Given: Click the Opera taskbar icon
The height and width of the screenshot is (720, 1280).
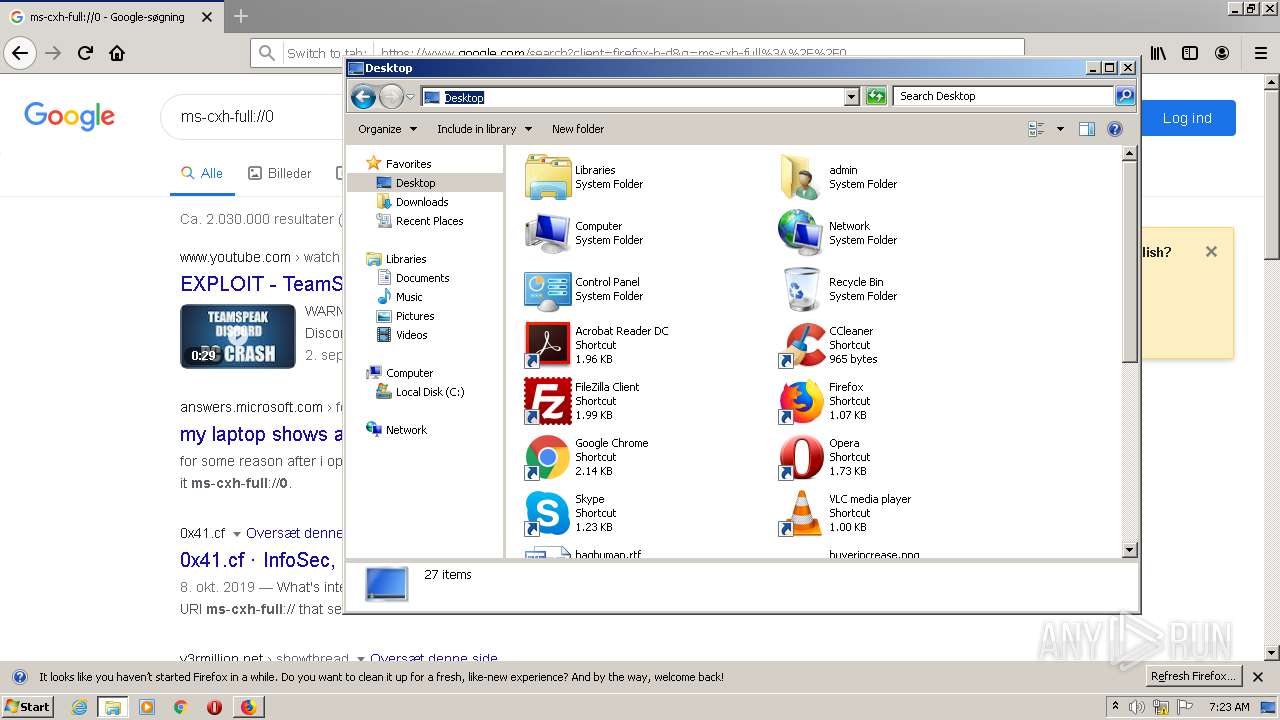Looking at the screenshot, I should click(x=214, y=707).
